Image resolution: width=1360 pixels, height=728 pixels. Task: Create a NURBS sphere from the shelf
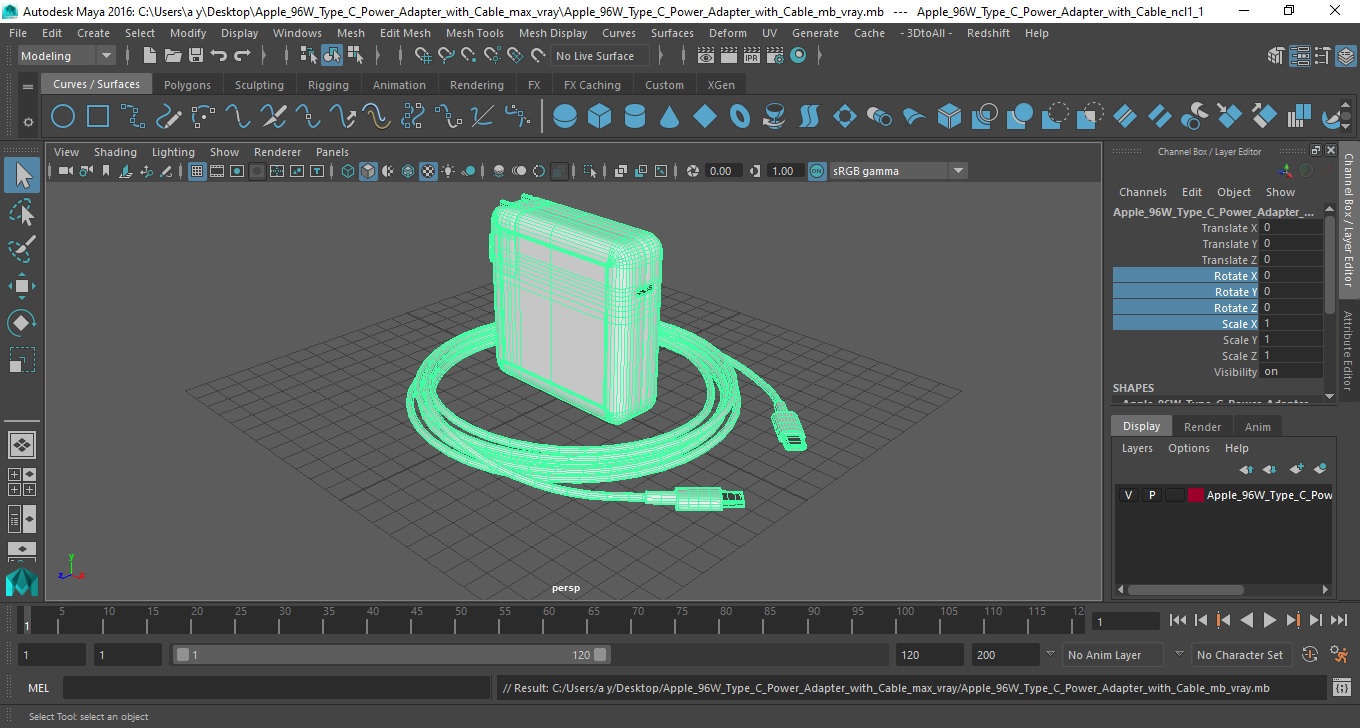pyautogui.click(x=565, y=117)
